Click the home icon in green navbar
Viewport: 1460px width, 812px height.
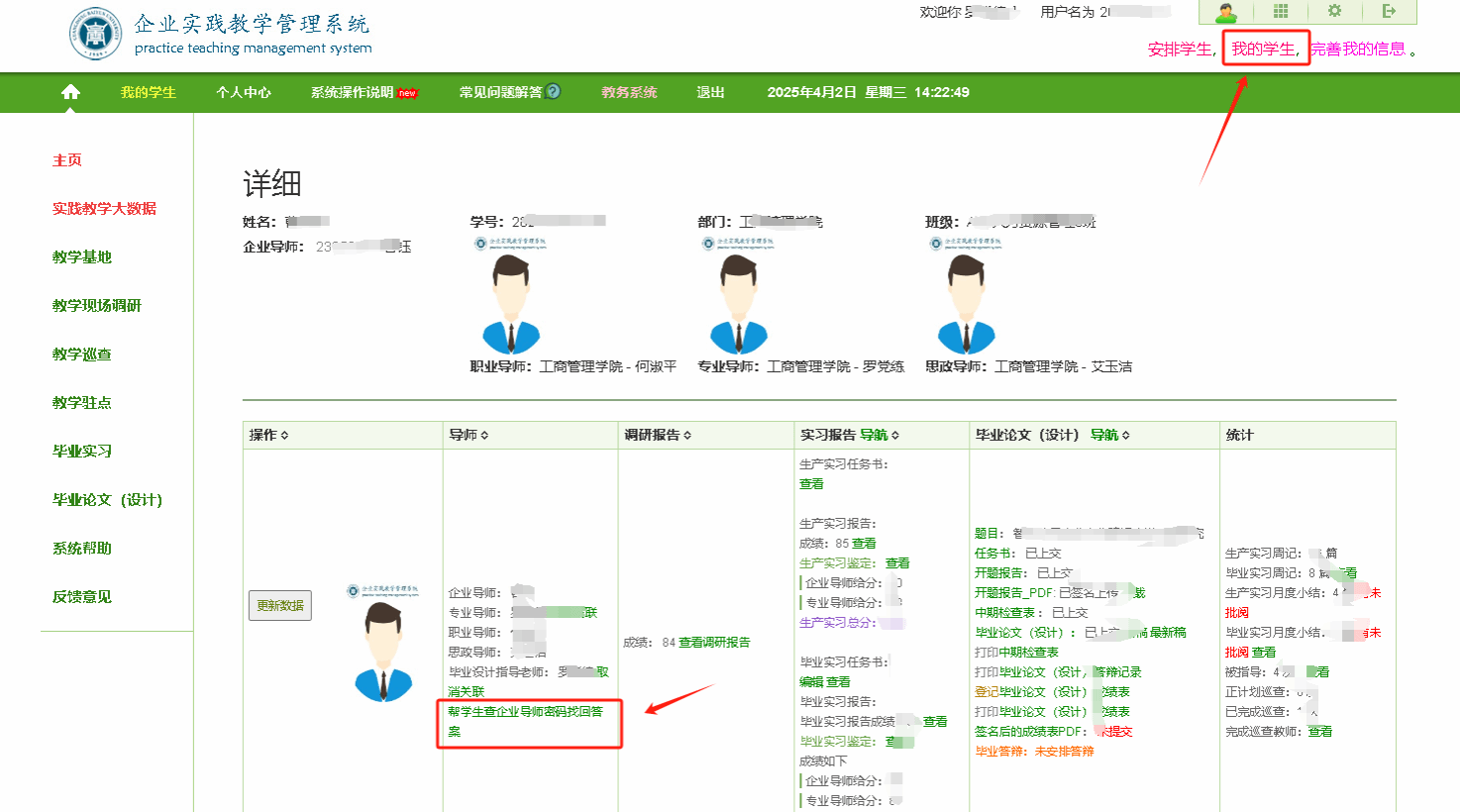click(70, 92)
